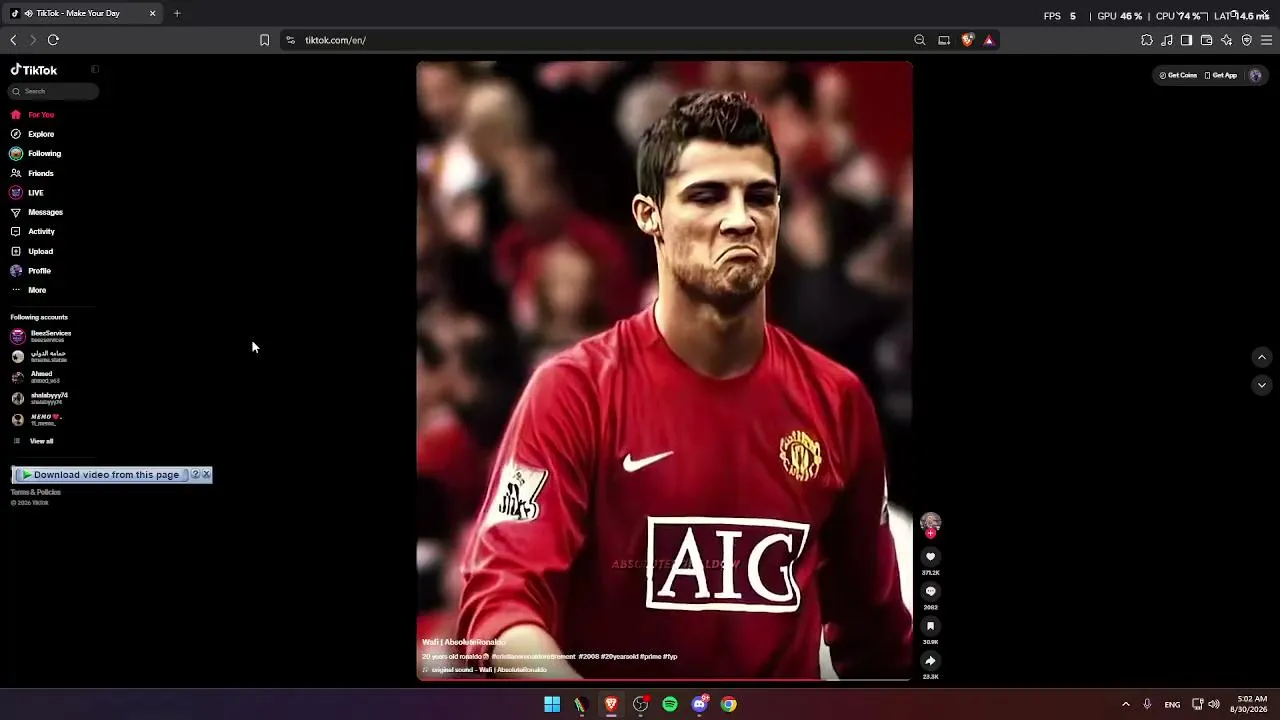Open the account avatar menu in the header
The height and width of the screenshot is (720, 1280).
tap(1255, 75)
